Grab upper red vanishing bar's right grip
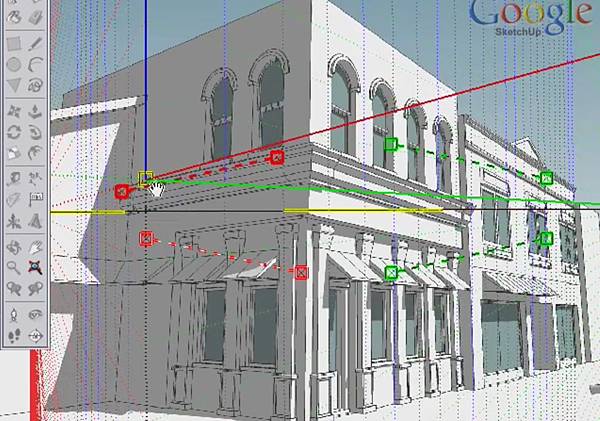Viewport: 600px width, 421px height. [277, 157]
